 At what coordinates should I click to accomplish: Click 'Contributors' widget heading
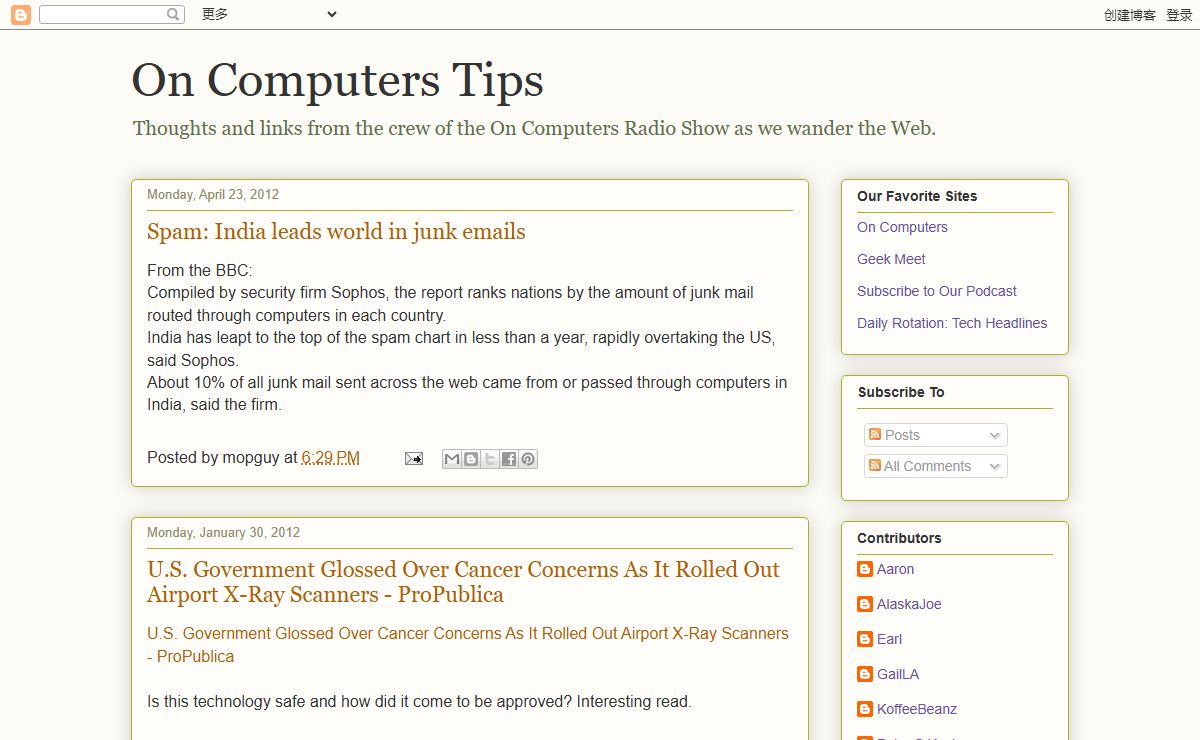tap(899, 538)
